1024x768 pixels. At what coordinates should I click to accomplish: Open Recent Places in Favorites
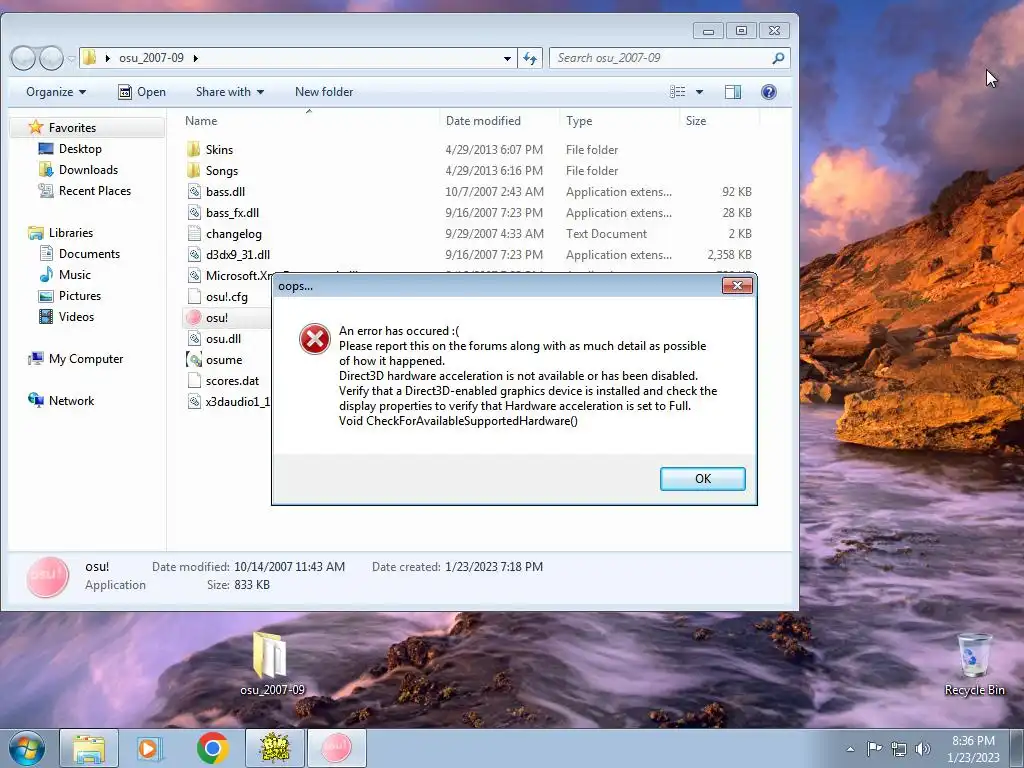pyautogui.click(x=85, y=191)
